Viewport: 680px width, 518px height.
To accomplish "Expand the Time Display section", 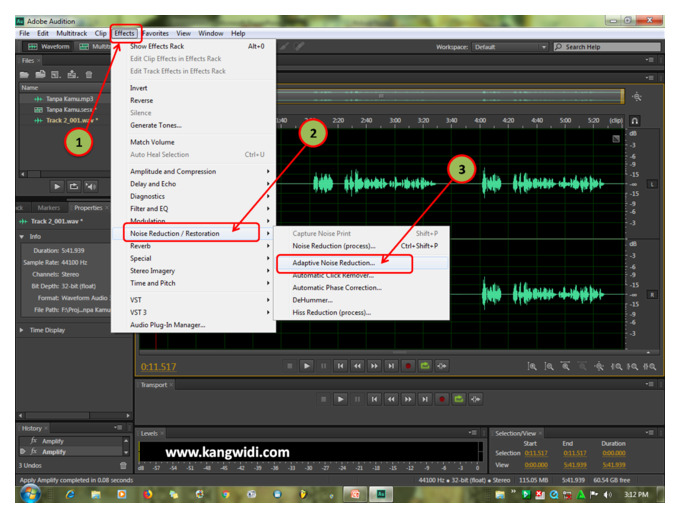I will pos(22,330).
